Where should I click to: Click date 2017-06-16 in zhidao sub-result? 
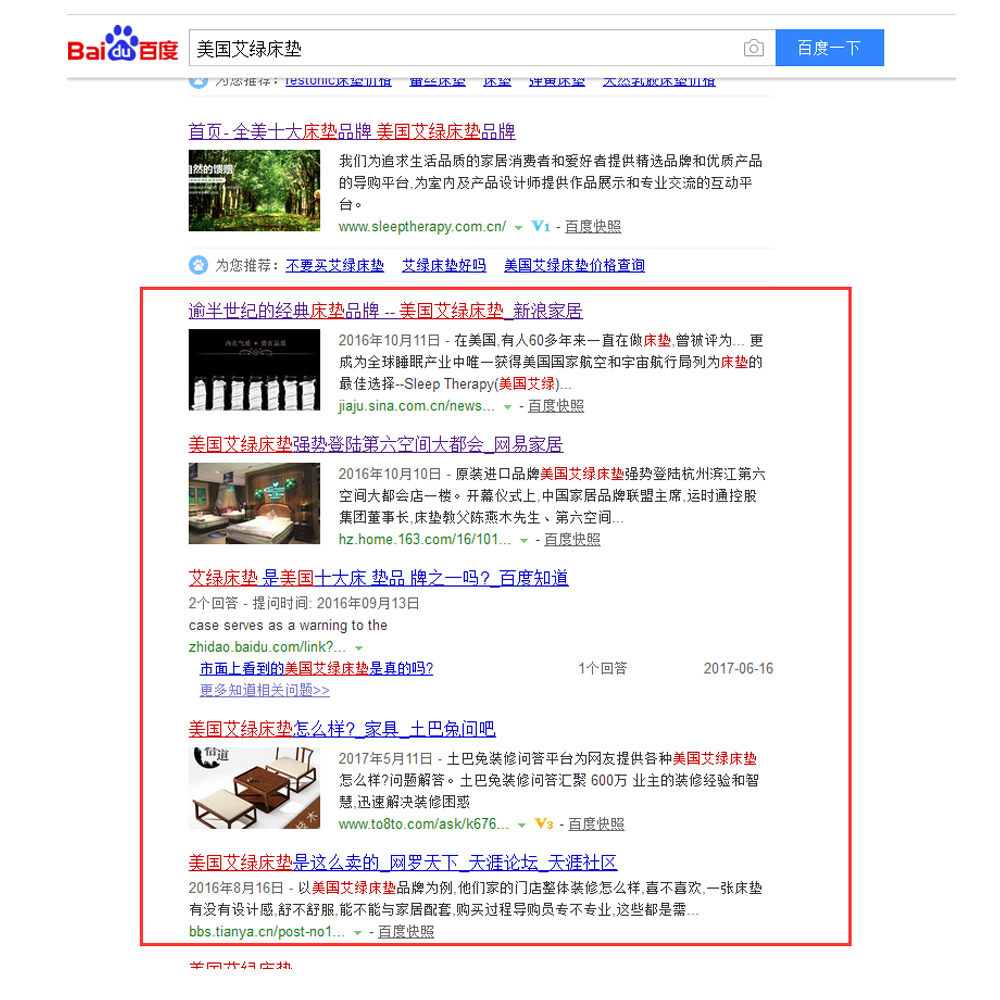tap(738, 669)
